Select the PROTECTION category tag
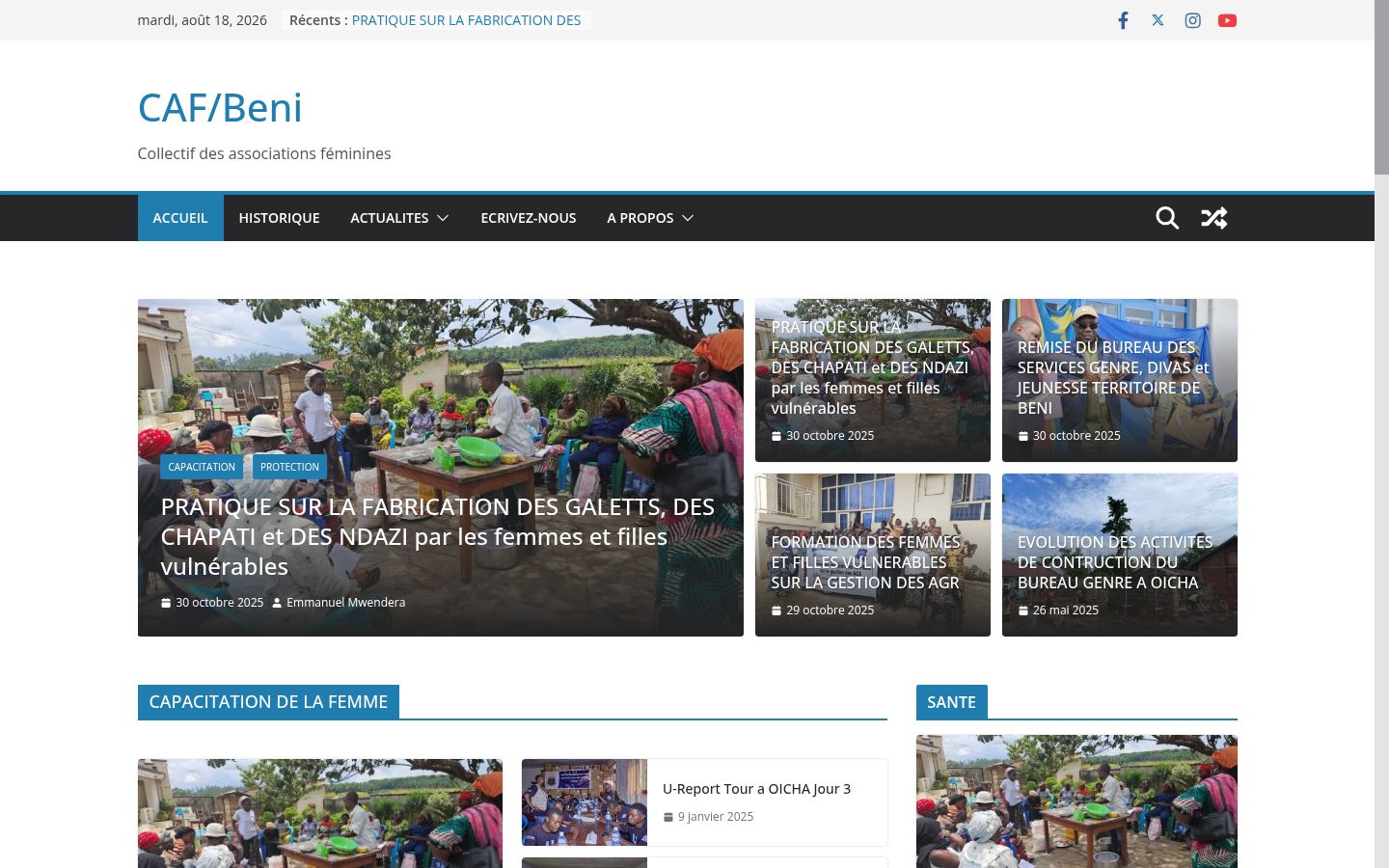1389x868 pixels. (289, 467)
